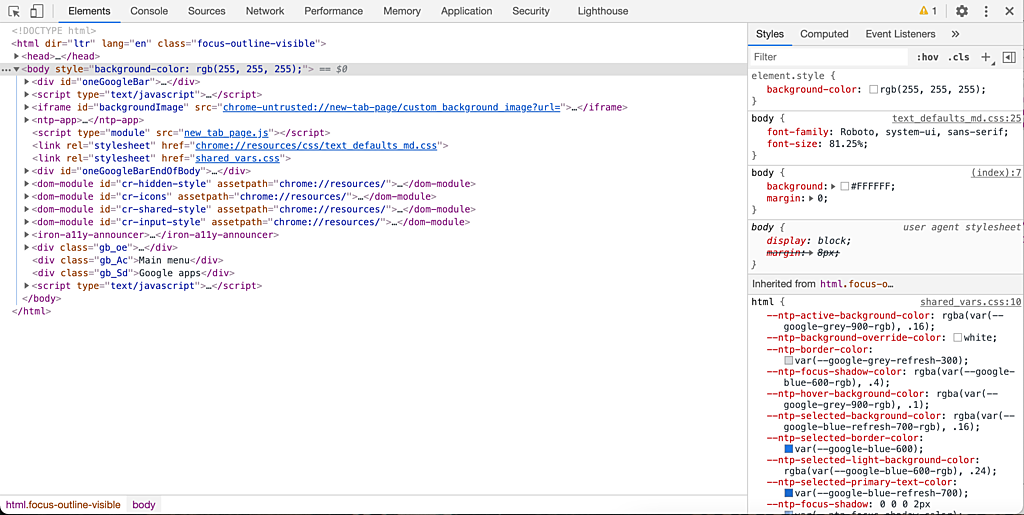Viewport: 1024px width, 515px height.
Task: Add a new style rule with plus icon
Action: click(986, 57)
